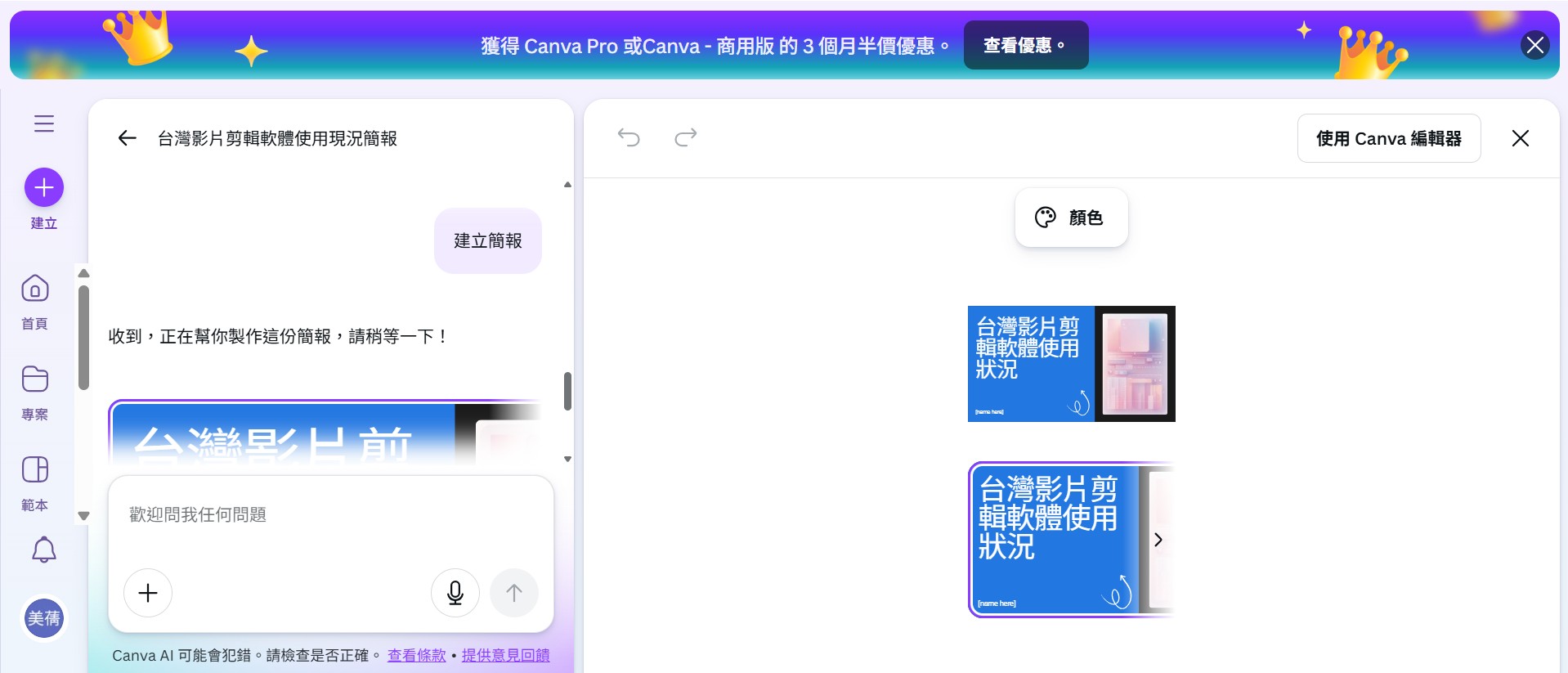Screen dimensions: 1568x673
Task: Open 使用 Canva 編輯器 button
Action: 1389,138
